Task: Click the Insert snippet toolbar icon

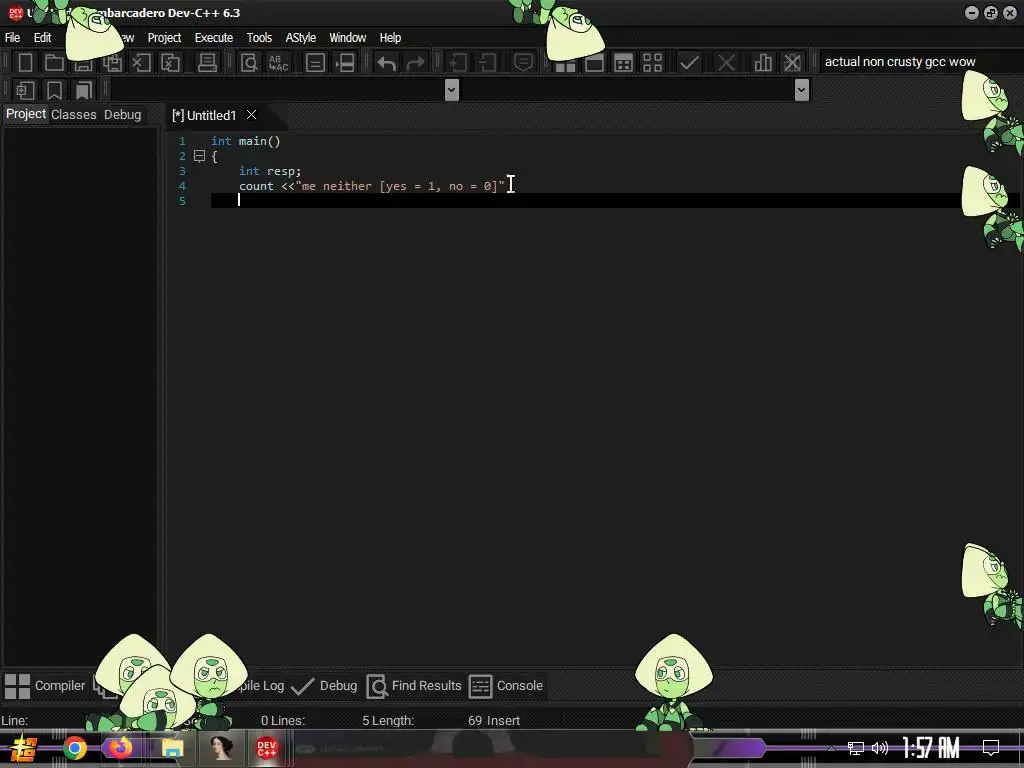Action: [x=25, y=90]
